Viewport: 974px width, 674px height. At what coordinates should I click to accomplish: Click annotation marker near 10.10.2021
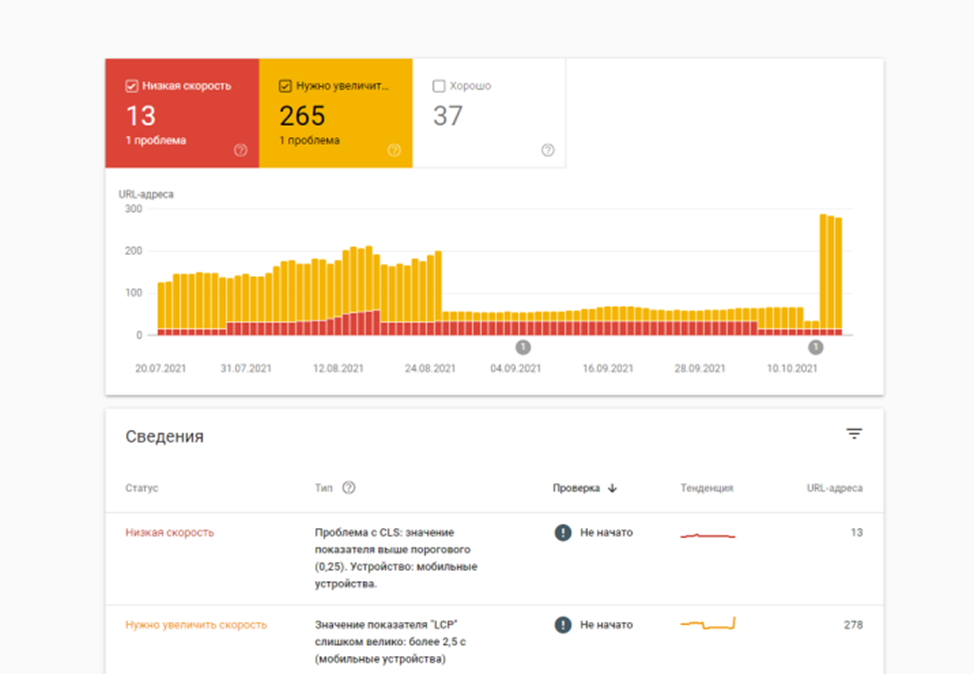(816, 347)
